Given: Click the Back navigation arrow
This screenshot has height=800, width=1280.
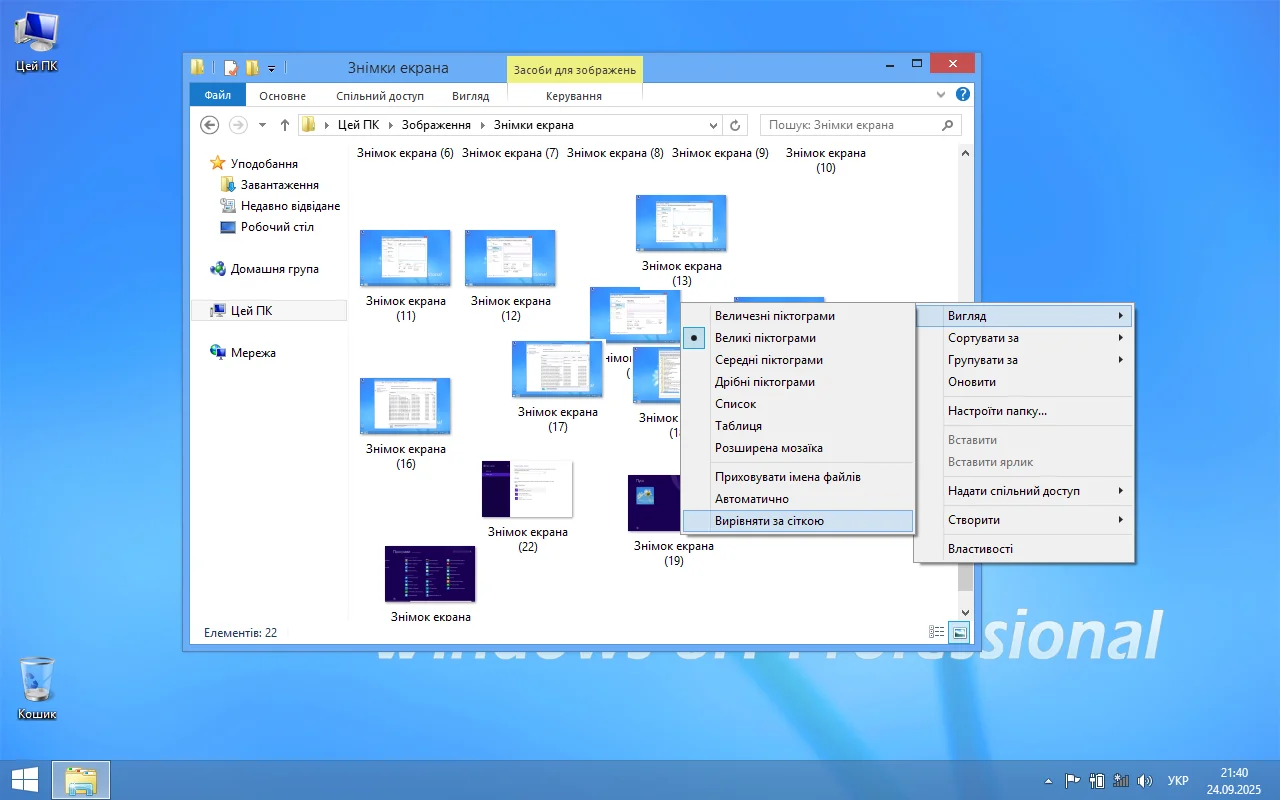Looking at the screenshot, I should pos(209,125).
